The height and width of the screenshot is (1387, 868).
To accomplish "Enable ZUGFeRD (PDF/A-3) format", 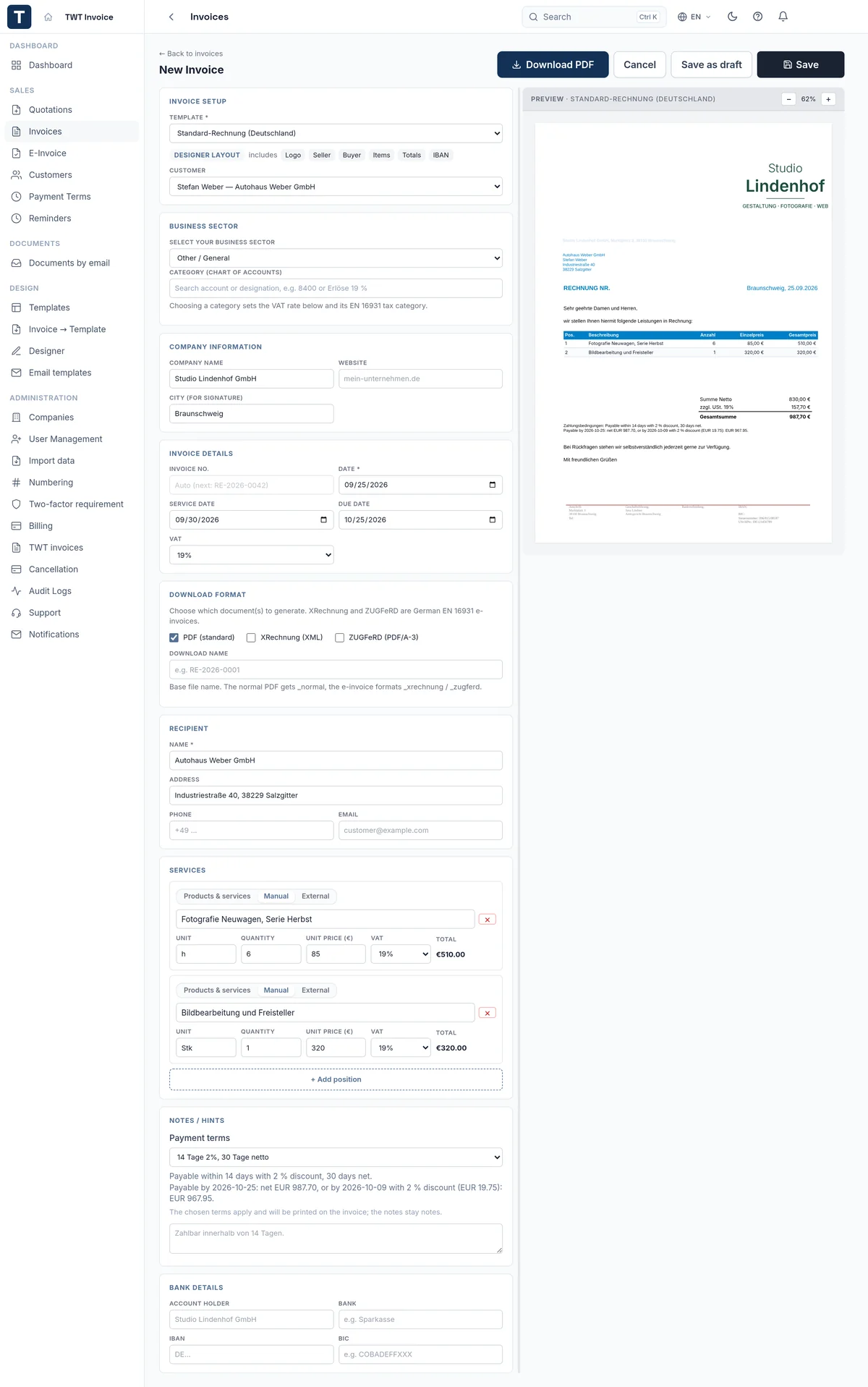I will click(339, 637).
